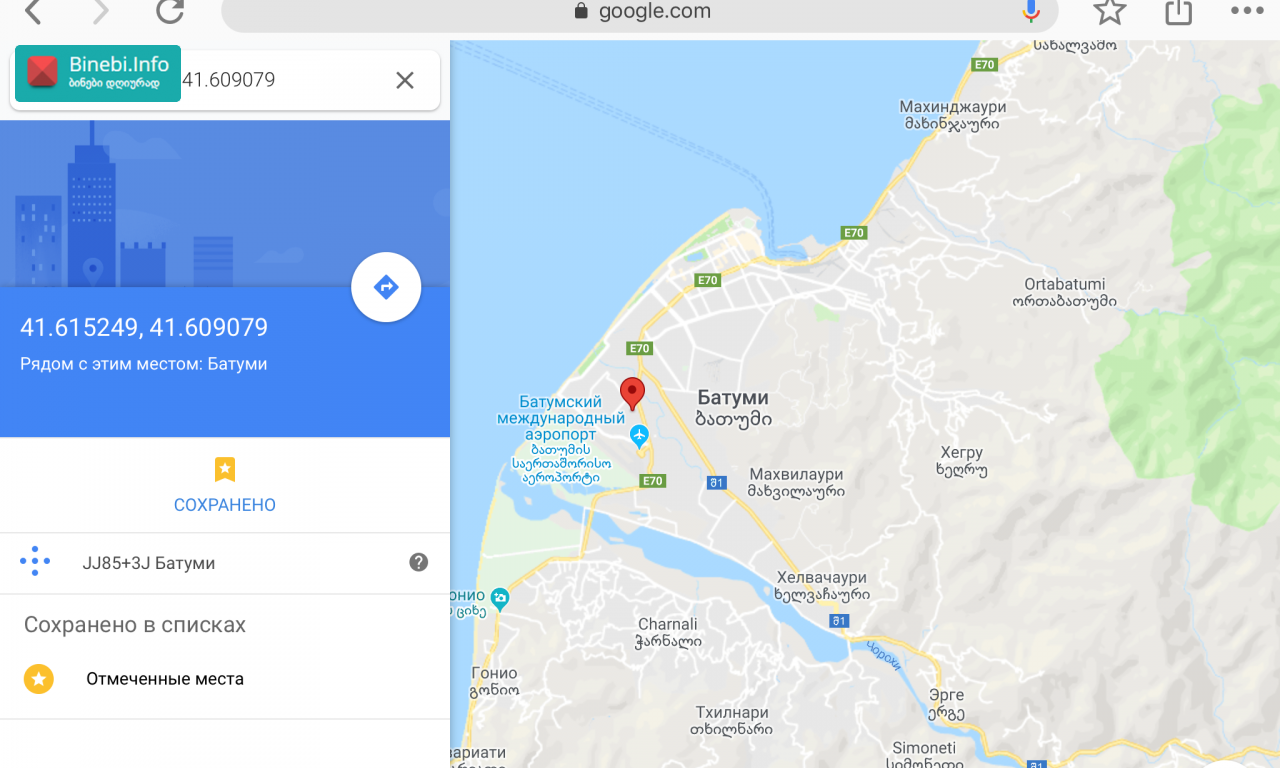Click the browser back arrow
Image resolution: width=1280 pixels, height=768 pixels.
pyautogui.click(x=33, y=12)
